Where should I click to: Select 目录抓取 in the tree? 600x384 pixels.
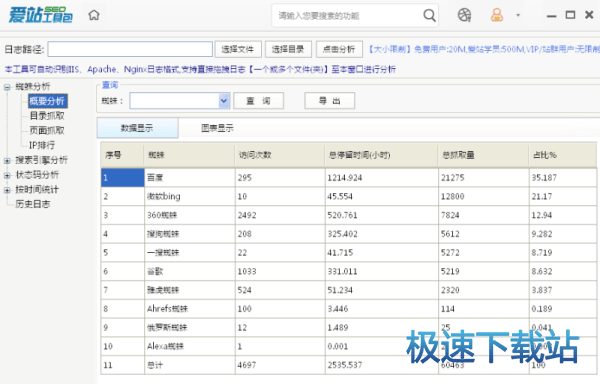point(47,116)
